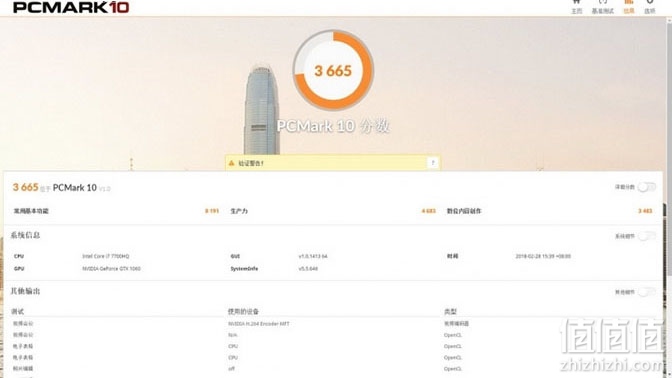Open the Home (主页) tab
672x378 pixels.
coord(576,6)
